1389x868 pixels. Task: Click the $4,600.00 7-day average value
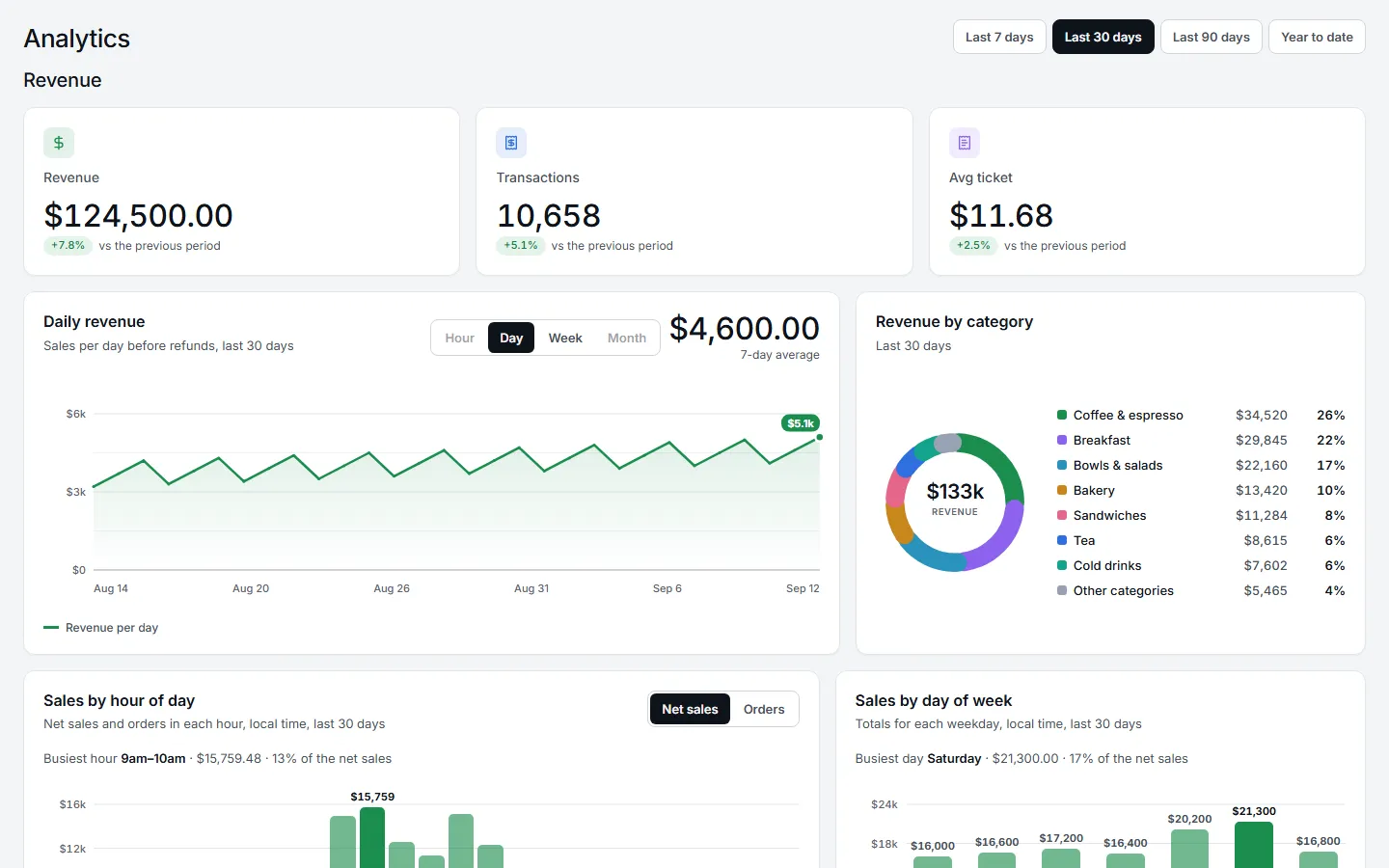point(745,329)
